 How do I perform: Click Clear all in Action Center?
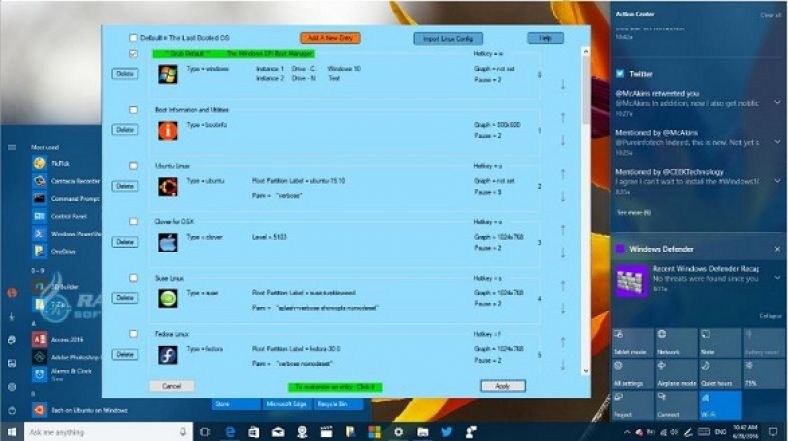click(770, 15)
